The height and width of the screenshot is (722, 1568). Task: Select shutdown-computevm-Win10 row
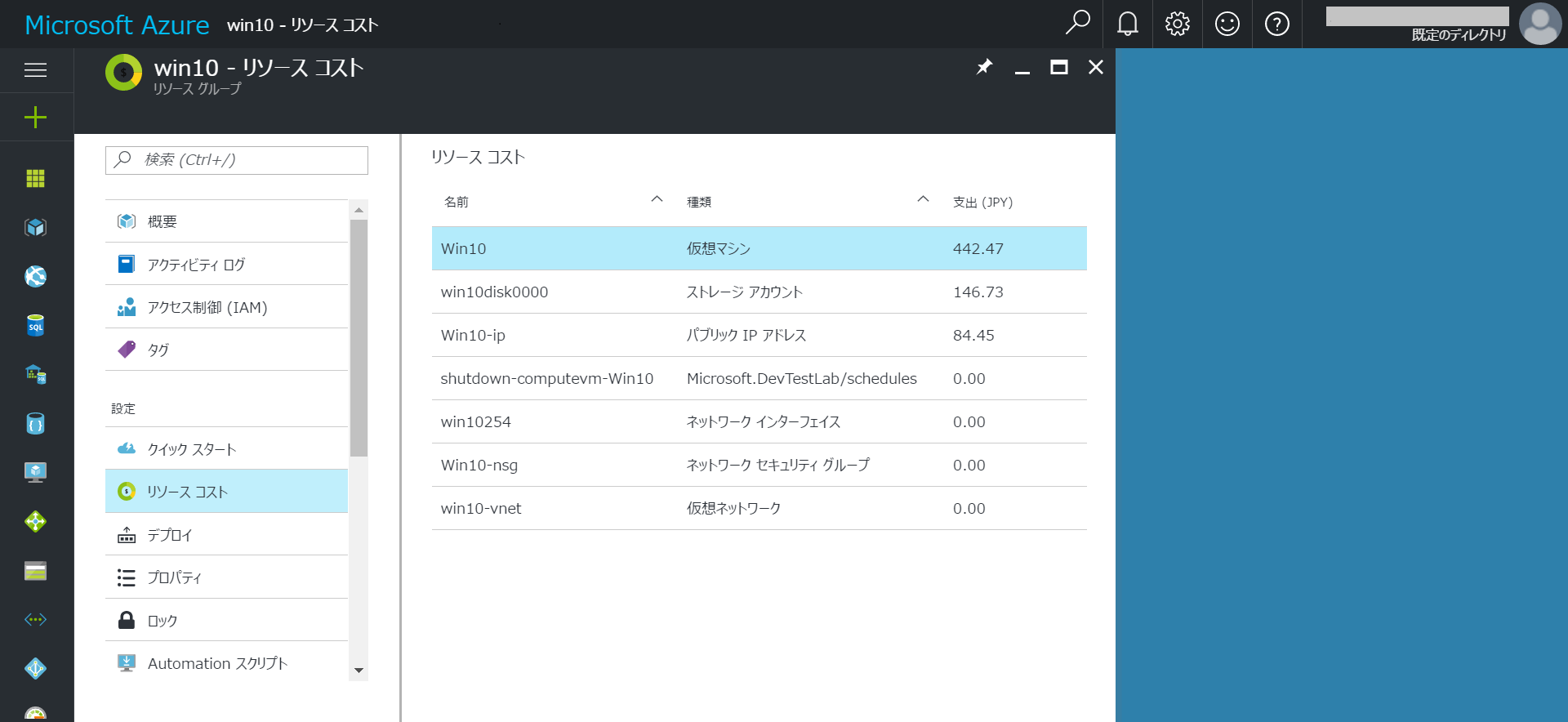tap(759, 378)
